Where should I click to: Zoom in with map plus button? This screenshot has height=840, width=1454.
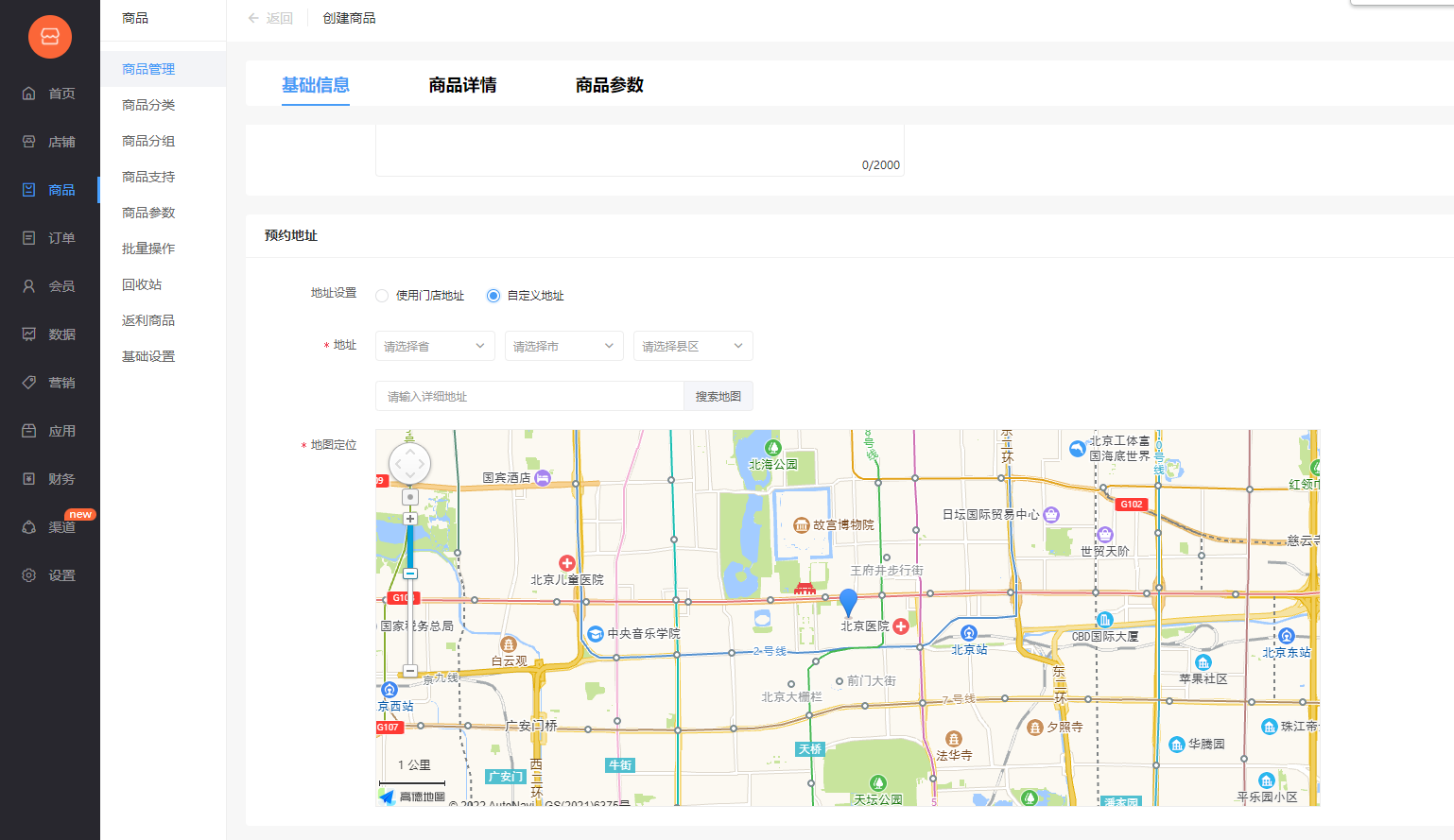[x=410, y=519]
